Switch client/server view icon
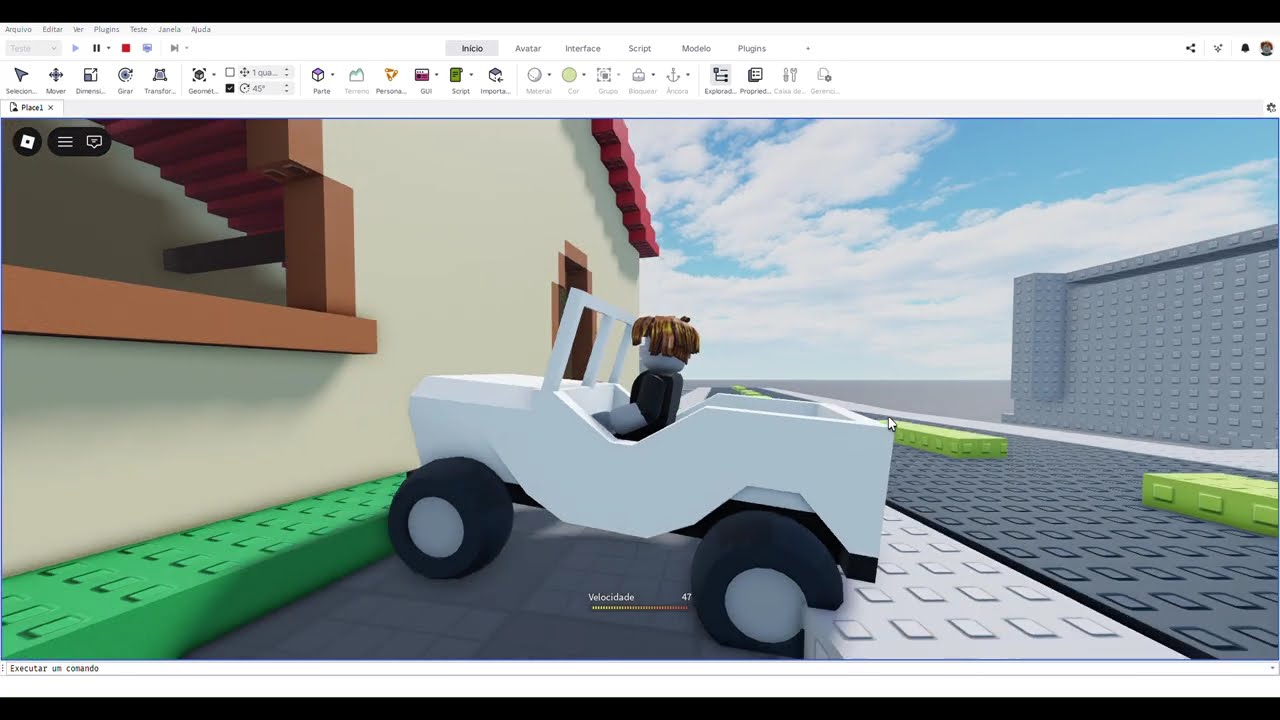 147,48
